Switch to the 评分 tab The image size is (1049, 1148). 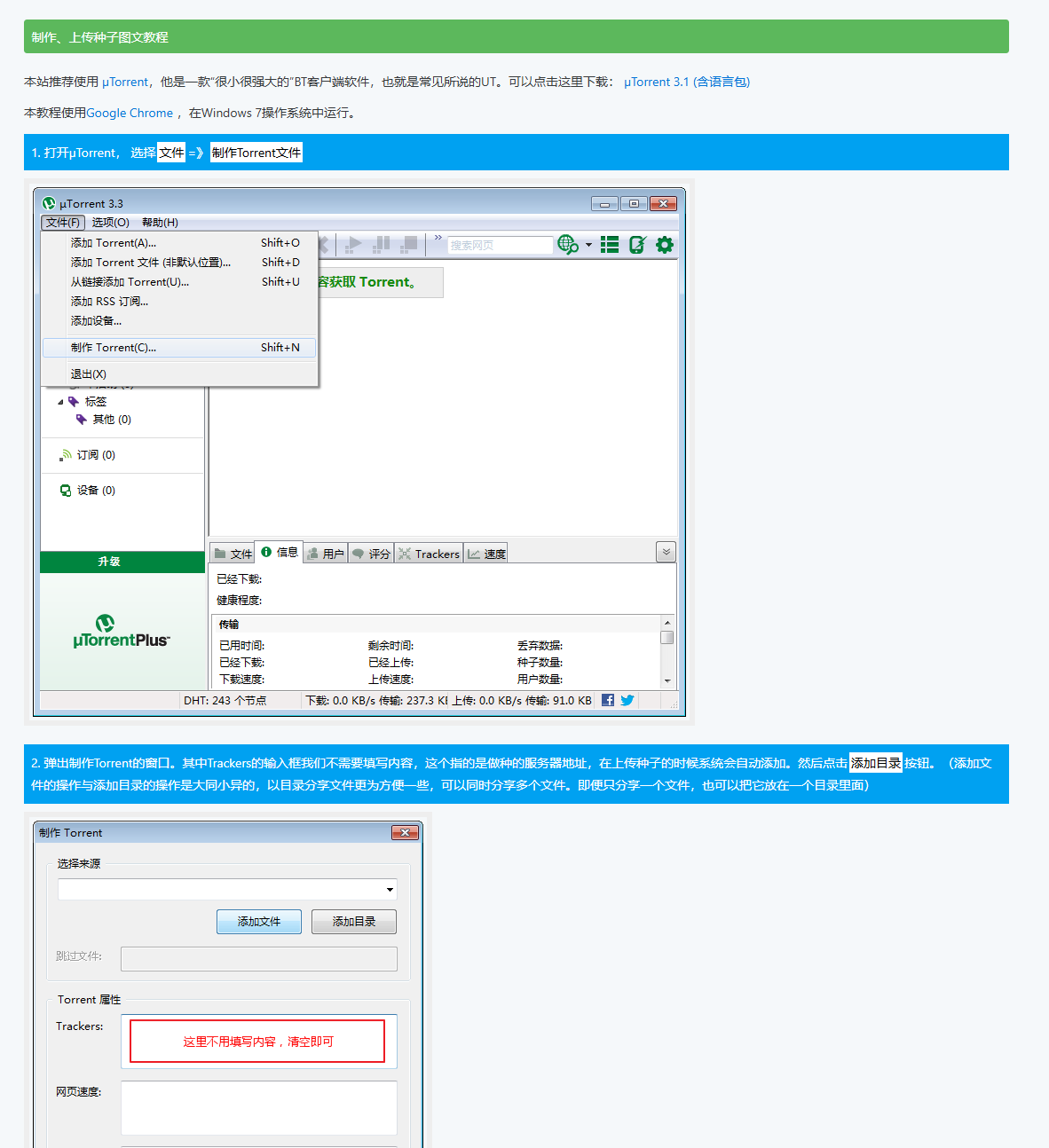(371, 554)
